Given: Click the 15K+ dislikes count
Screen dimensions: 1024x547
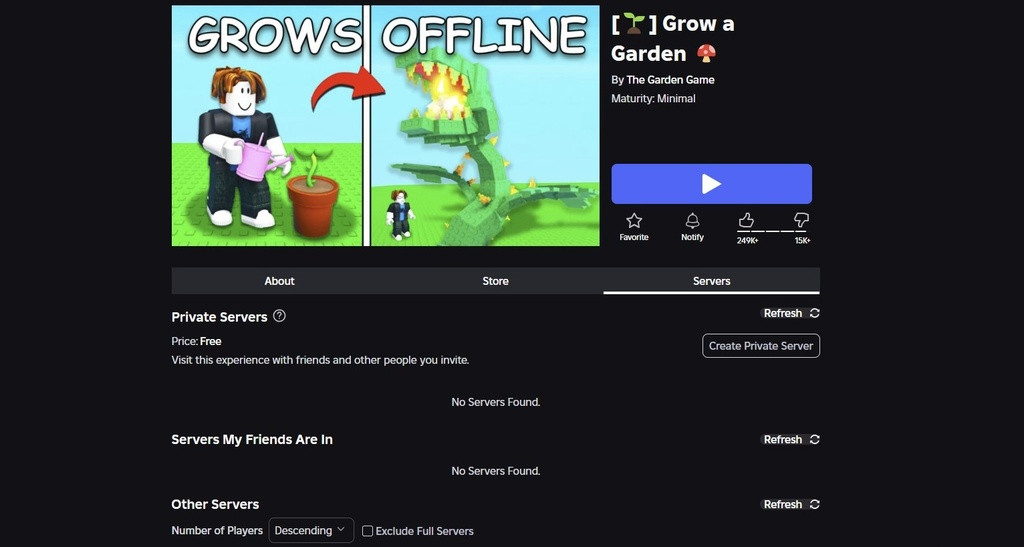Looking at the screenshot, I should pos(802,241).
